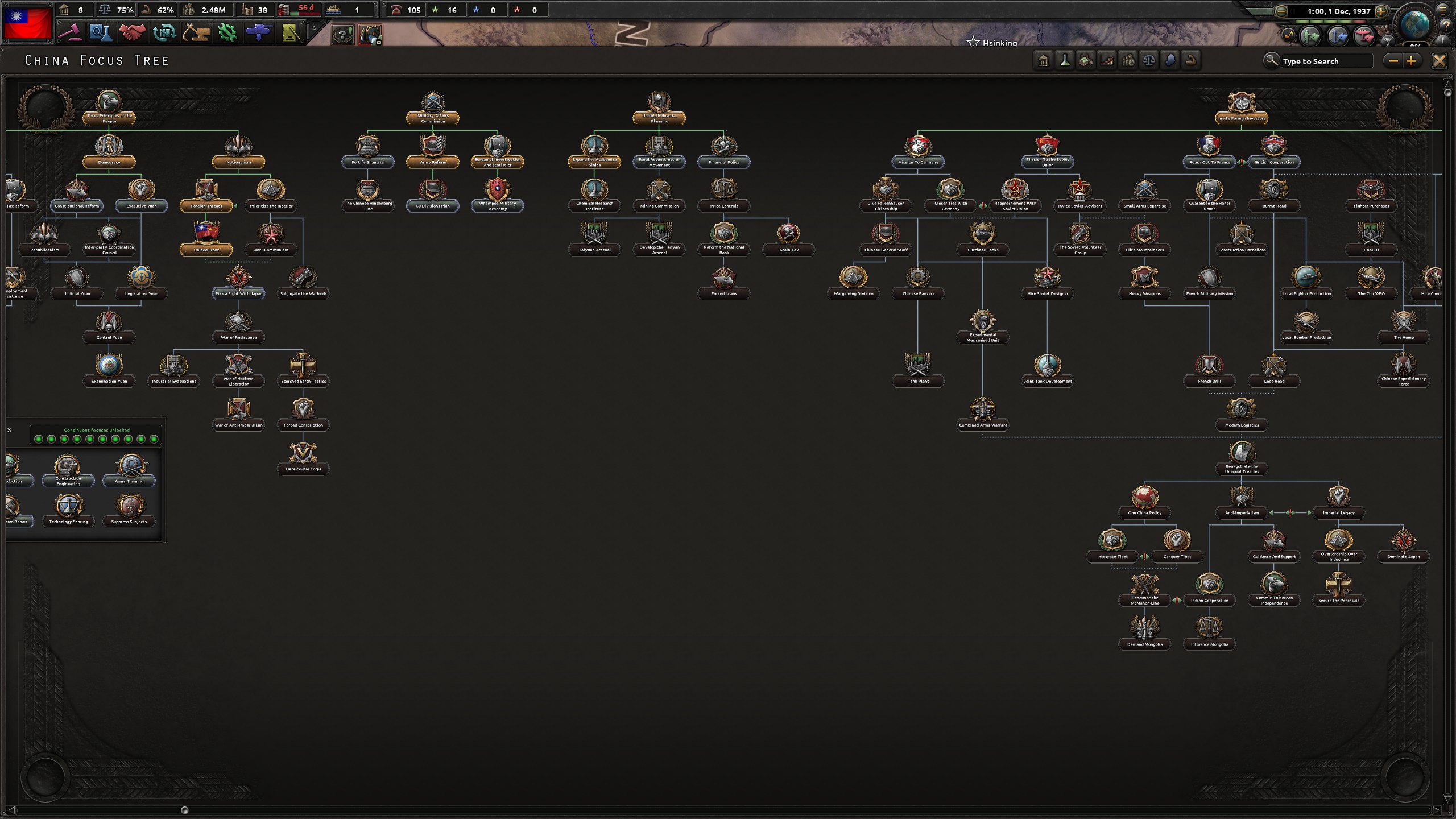Open Construction via the crane icon
Screen dimensions: 1456x819
(x=196, y=32)
